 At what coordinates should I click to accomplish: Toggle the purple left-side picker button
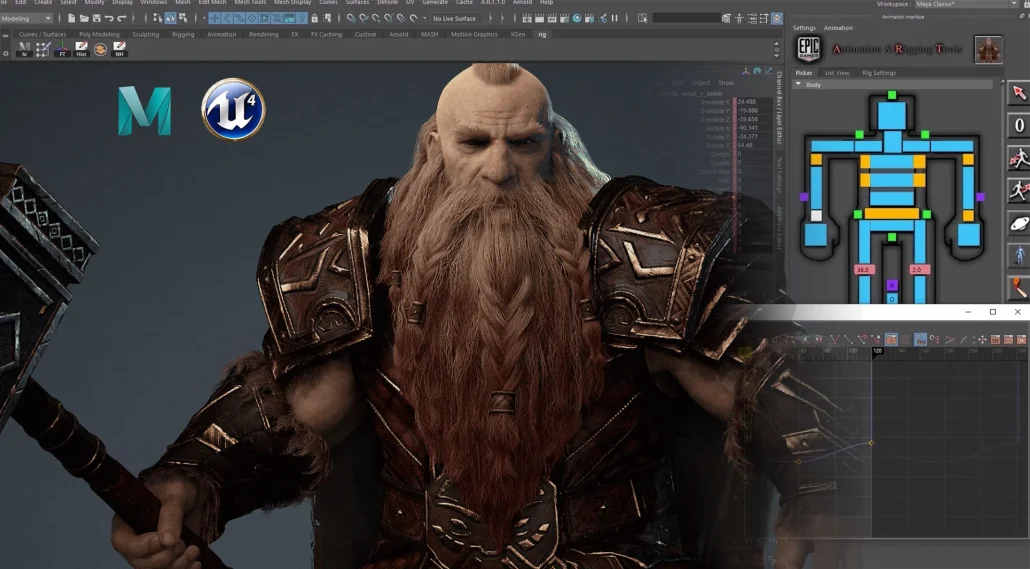803,197
